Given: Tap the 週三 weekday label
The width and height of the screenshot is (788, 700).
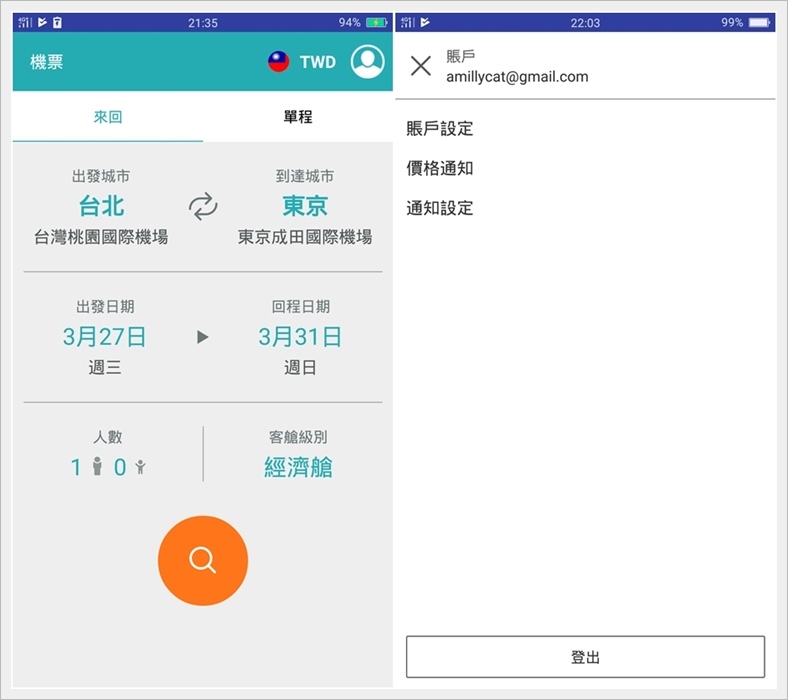Looking at the screenshot, I should coord(105,367).
